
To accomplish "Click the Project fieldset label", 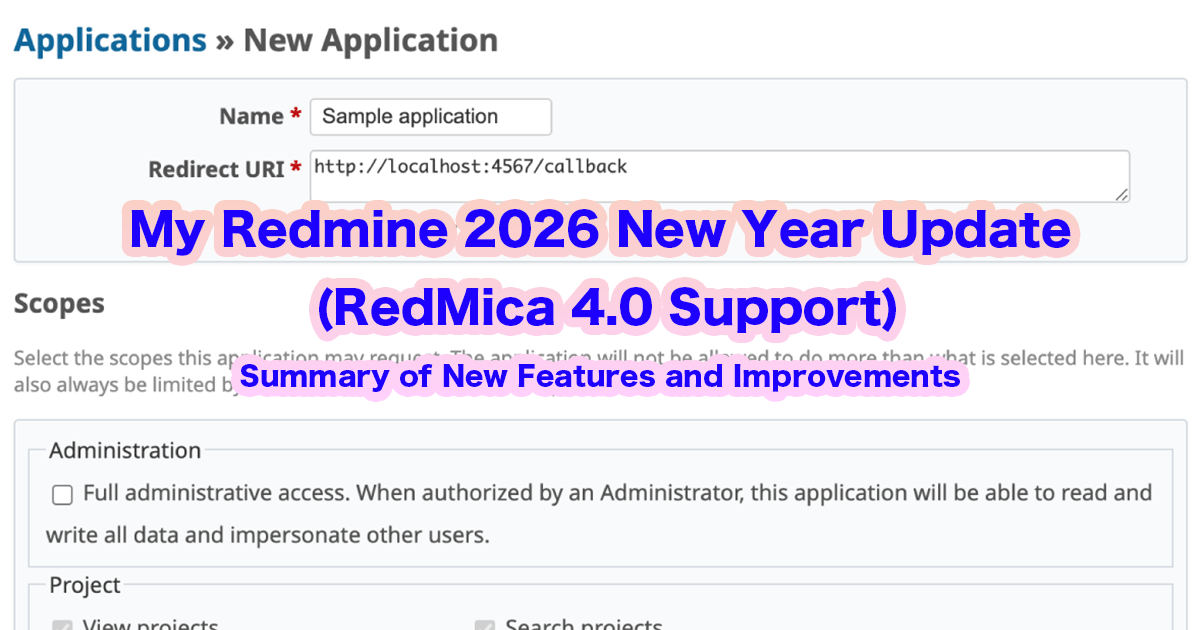I will pos(84,585).
